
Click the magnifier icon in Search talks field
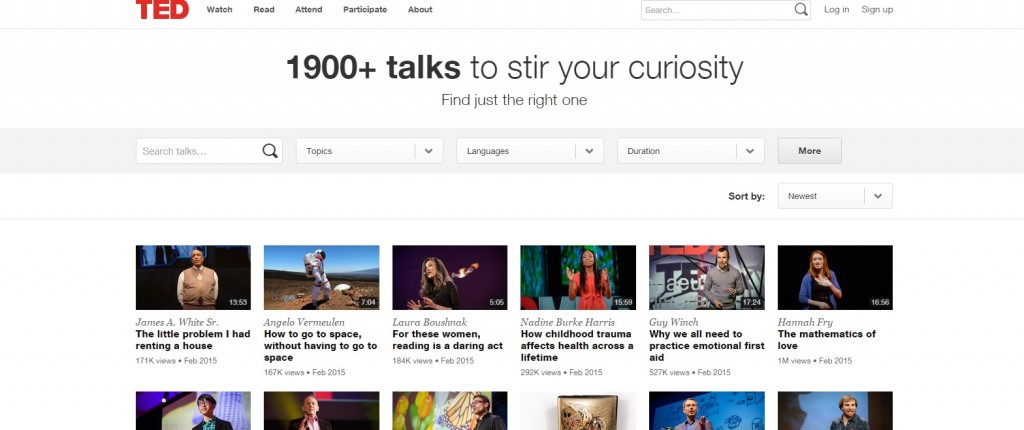[270, 151]
